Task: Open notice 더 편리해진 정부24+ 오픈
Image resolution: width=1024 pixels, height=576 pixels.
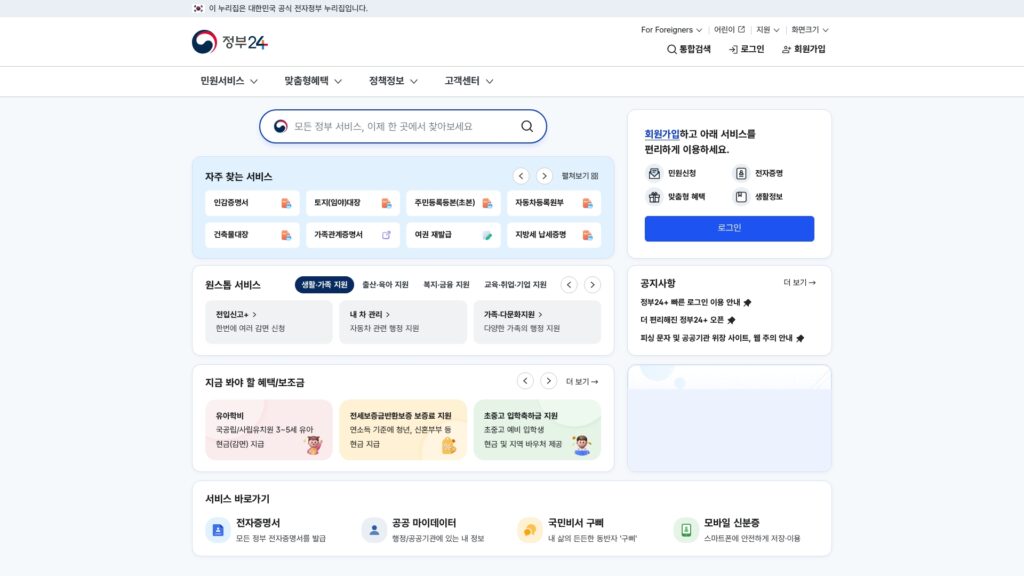Action: click(688, 320)
